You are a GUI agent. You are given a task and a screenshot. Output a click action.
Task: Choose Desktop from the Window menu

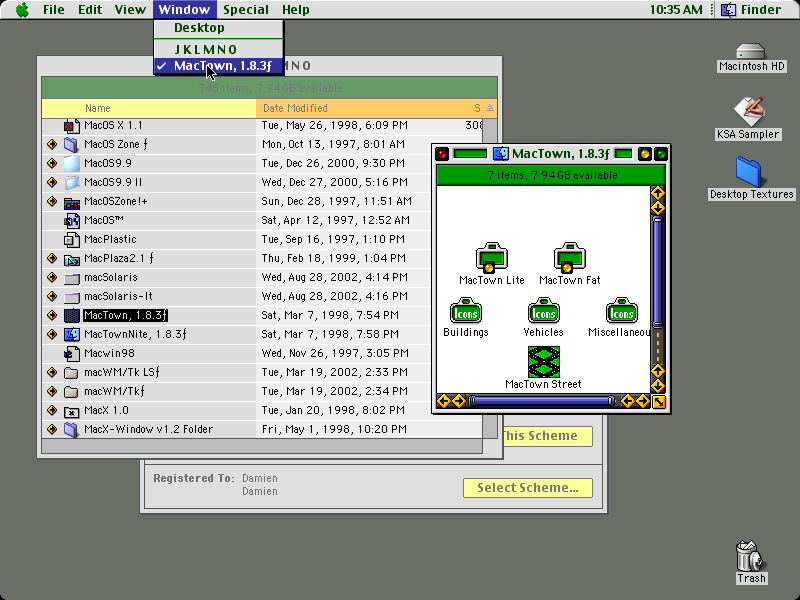pyautogui.click(x=218, y=28)
